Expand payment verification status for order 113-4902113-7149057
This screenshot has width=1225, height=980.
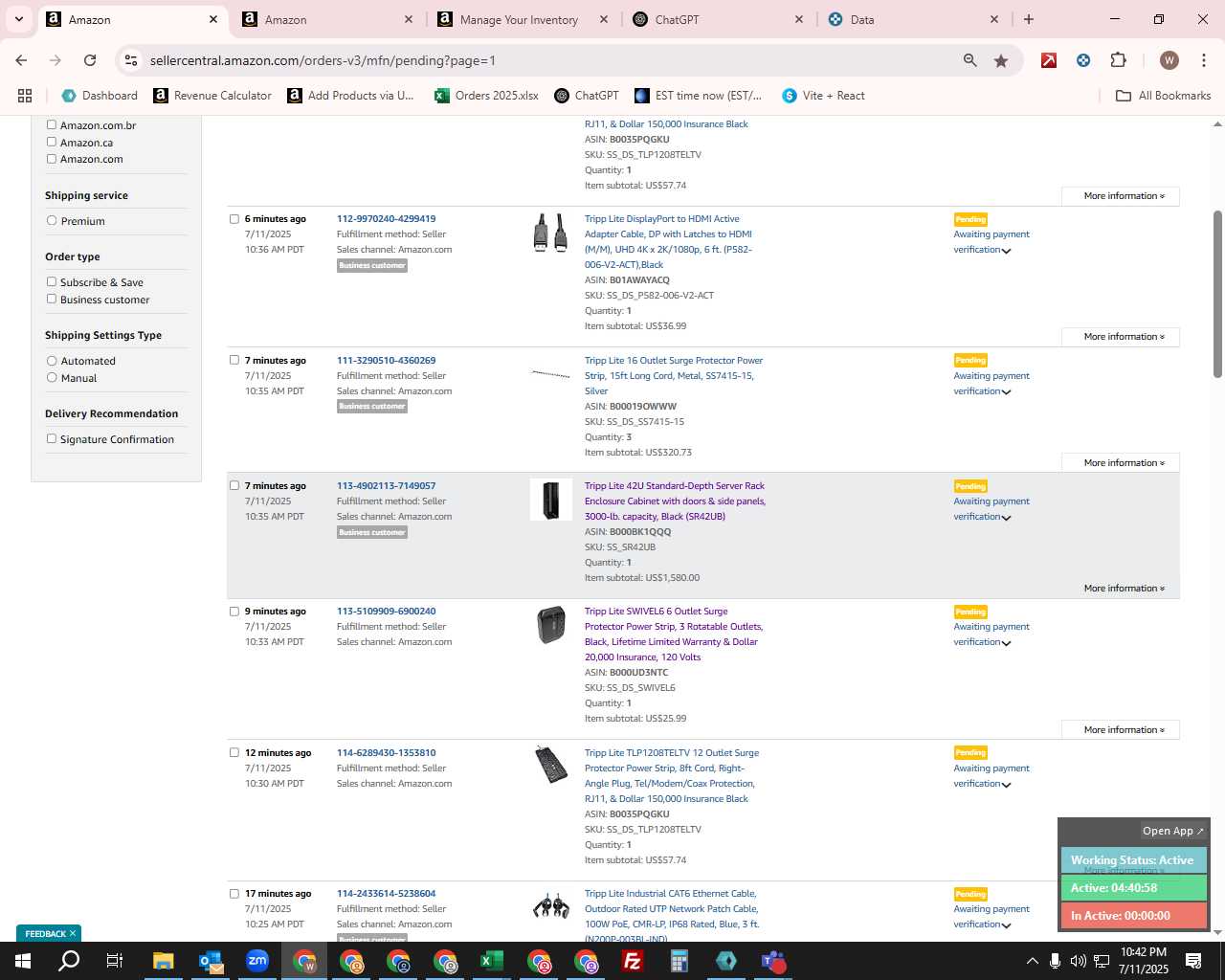1006,518
